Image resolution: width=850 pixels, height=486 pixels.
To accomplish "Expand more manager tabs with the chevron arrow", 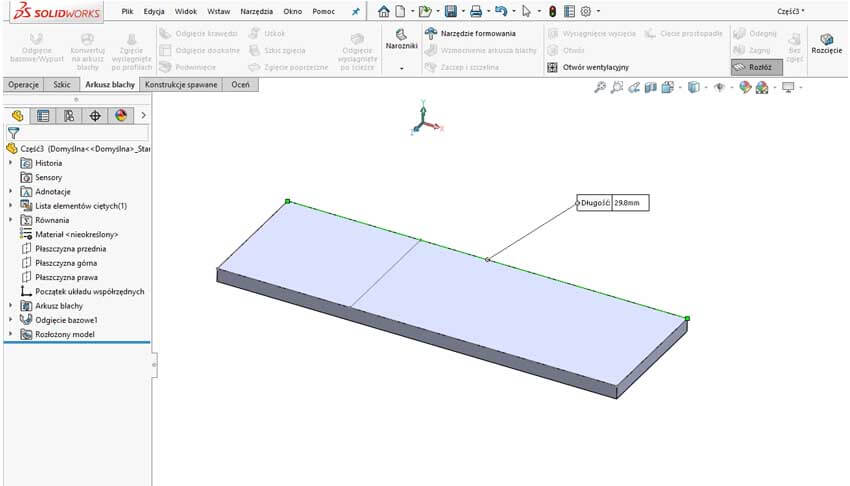I will [x=143, y=115].
